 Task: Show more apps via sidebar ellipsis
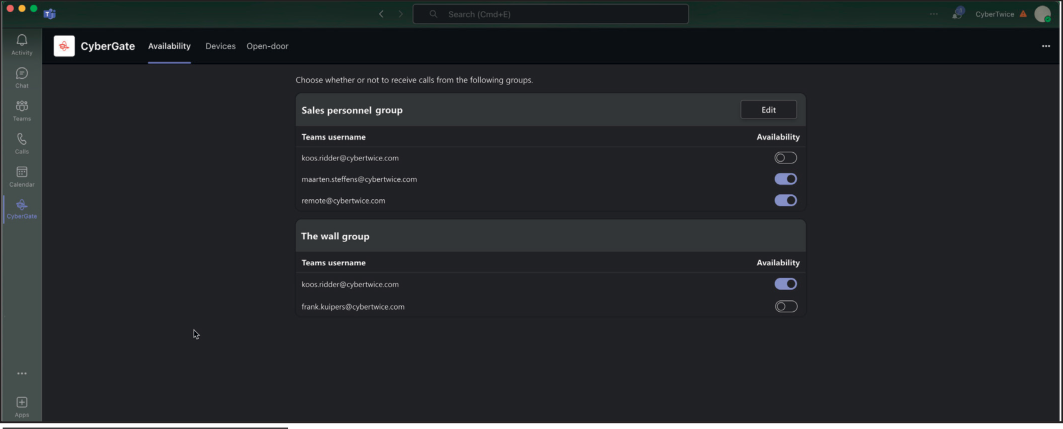22,374
